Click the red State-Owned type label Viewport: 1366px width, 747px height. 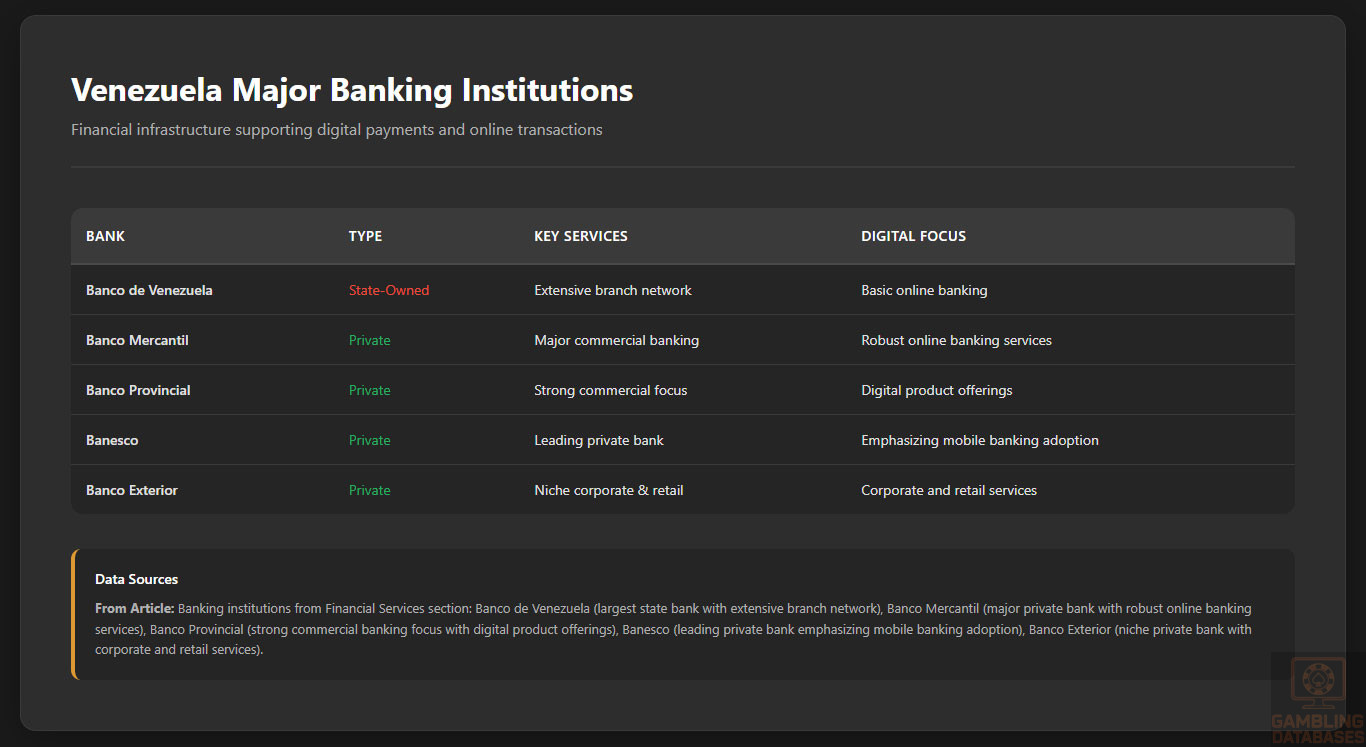point(388,290)
